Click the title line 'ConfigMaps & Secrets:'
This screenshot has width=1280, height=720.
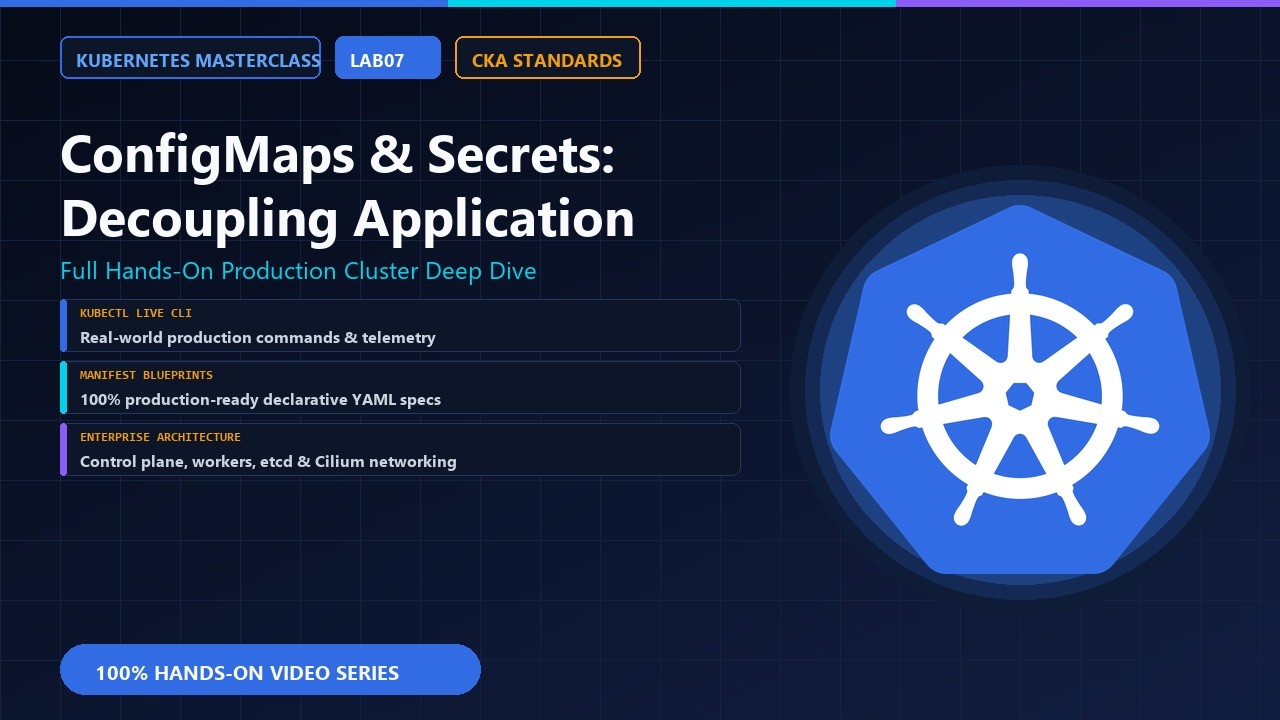coord(337,156)
